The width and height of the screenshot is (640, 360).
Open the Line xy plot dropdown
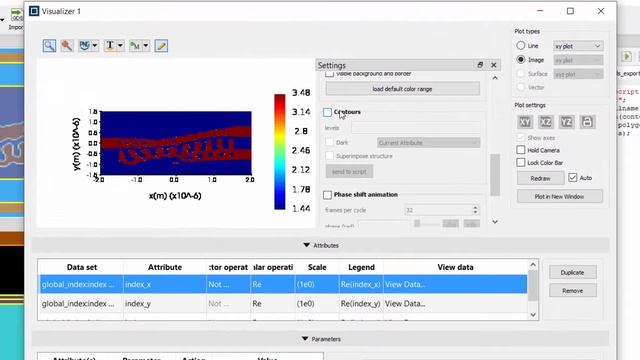point(578,46)
